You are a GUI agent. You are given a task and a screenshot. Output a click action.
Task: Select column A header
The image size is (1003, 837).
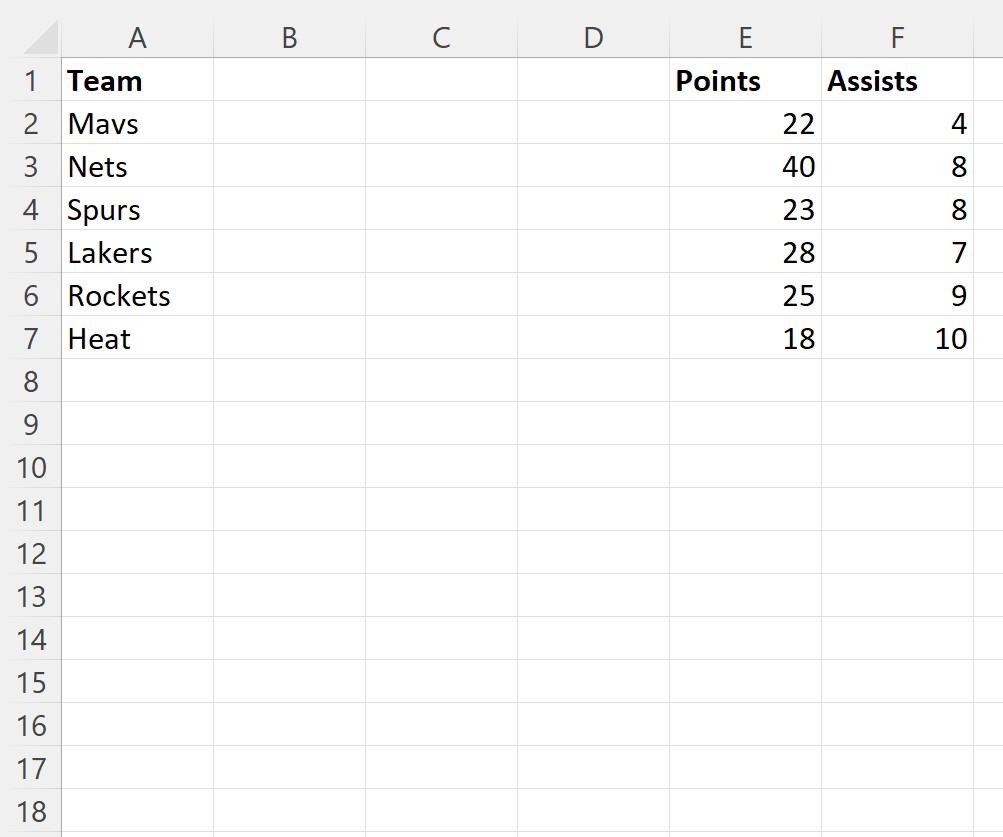(x=138, y=38)
